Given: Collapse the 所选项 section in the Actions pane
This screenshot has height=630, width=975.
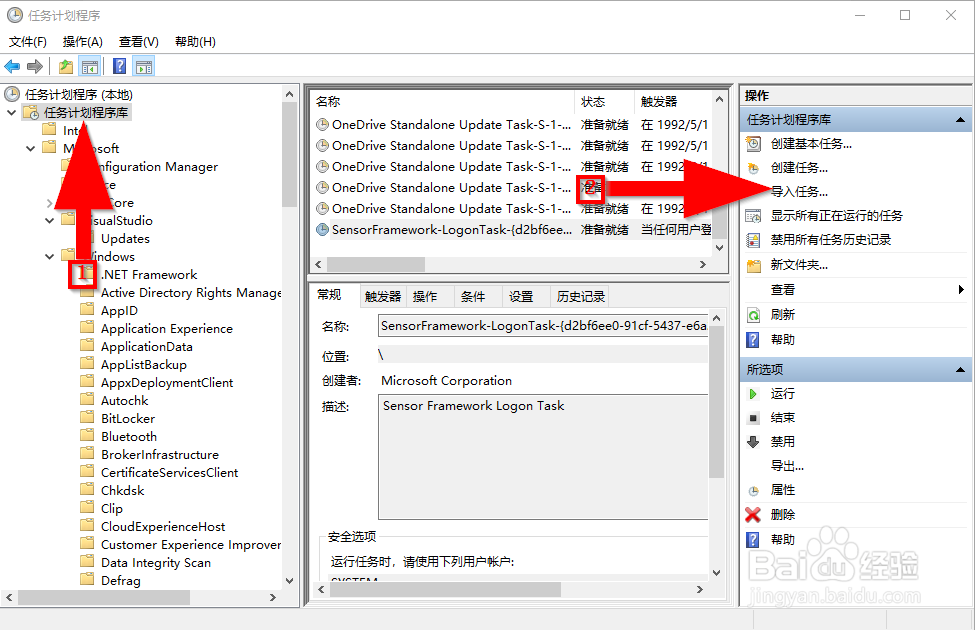Looking at the screenshot, I should (960, 369).
